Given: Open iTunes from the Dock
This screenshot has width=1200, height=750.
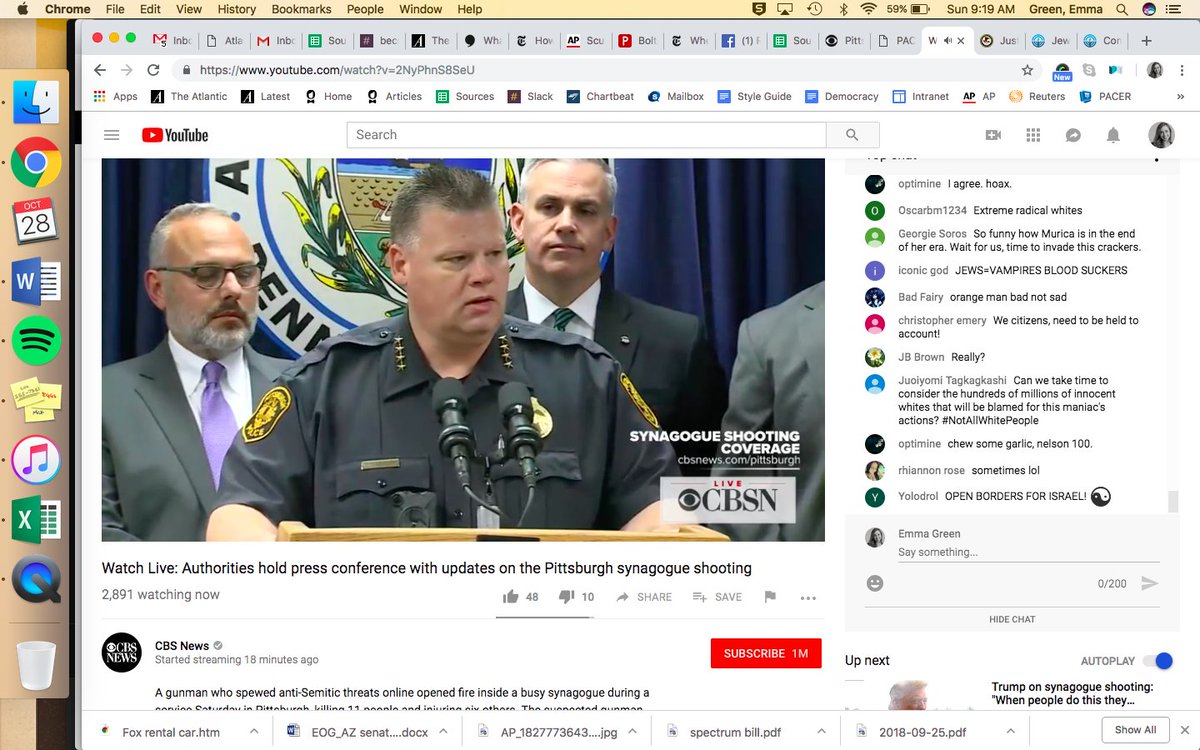Looking at the screenshot, I should [x=36, y=460].
